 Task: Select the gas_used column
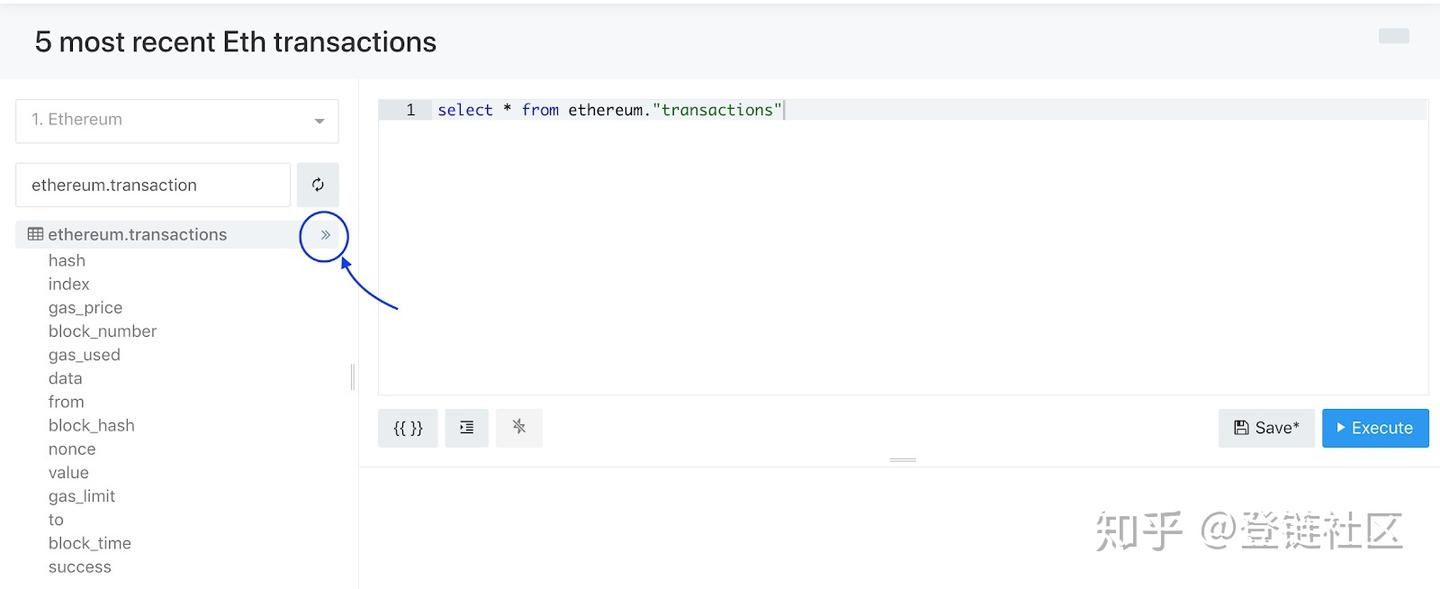(x=84, y=355)
